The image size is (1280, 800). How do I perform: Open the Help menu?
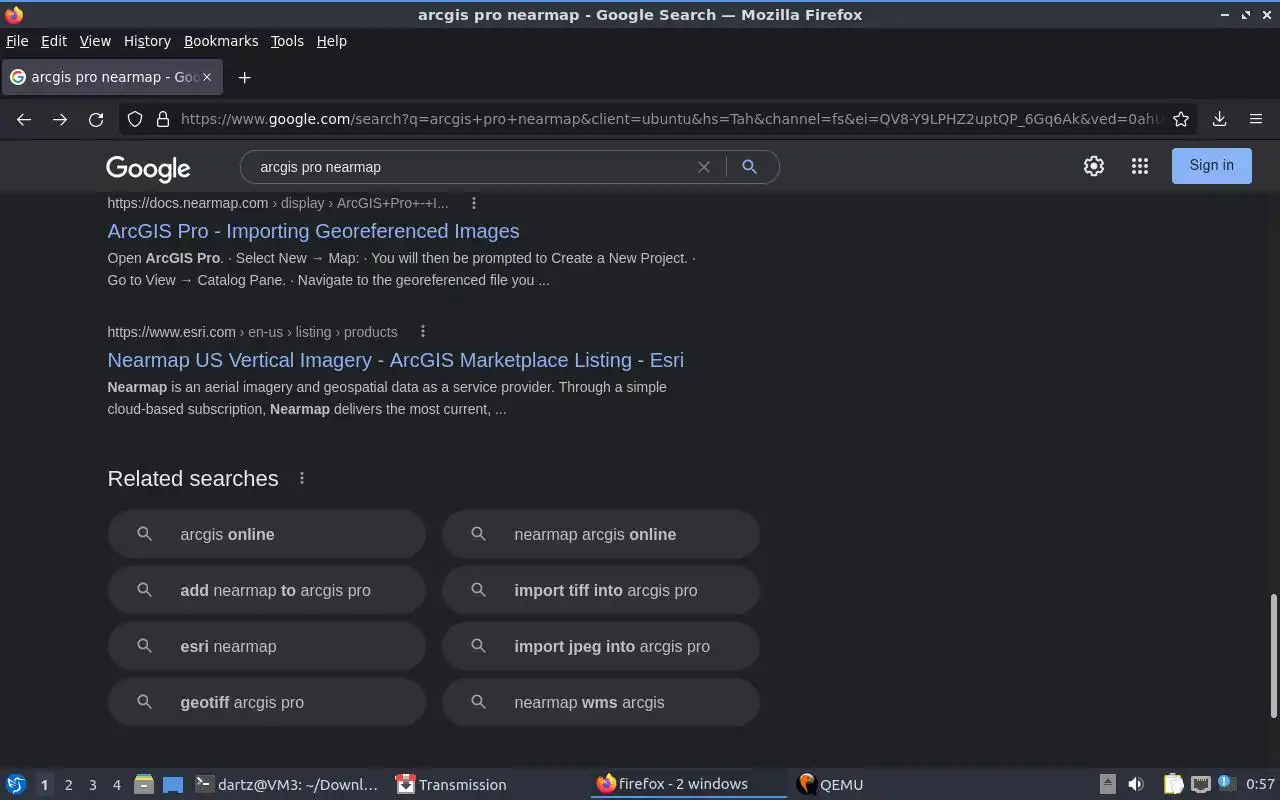331,41
